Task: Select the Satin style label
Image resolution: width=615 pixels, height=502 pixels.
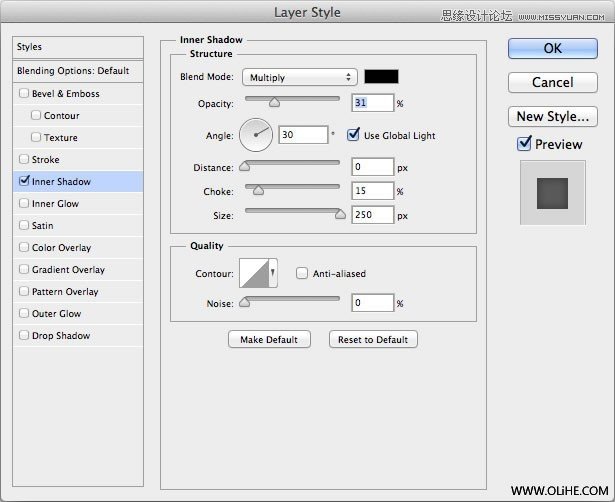Action: (x=42, y=226)
